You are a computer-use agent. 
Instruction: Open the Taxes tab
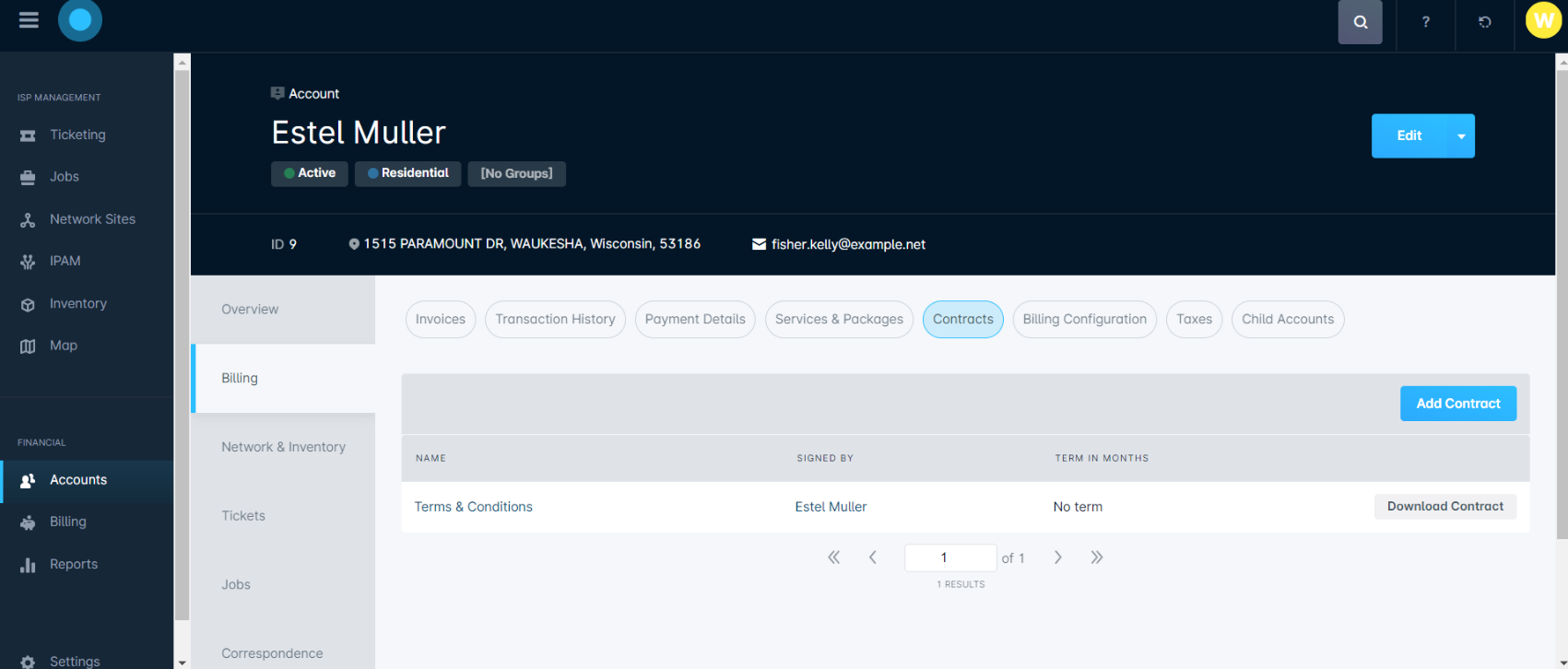[1195, 320]
